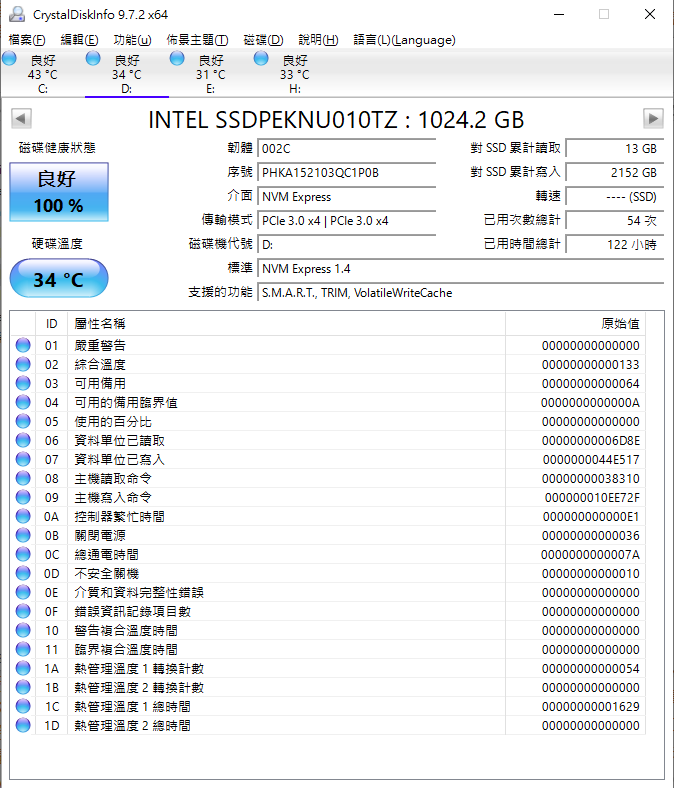Open the 編輯(E) menu
This screenshot has height=788, width=674.
pos(79,40)
